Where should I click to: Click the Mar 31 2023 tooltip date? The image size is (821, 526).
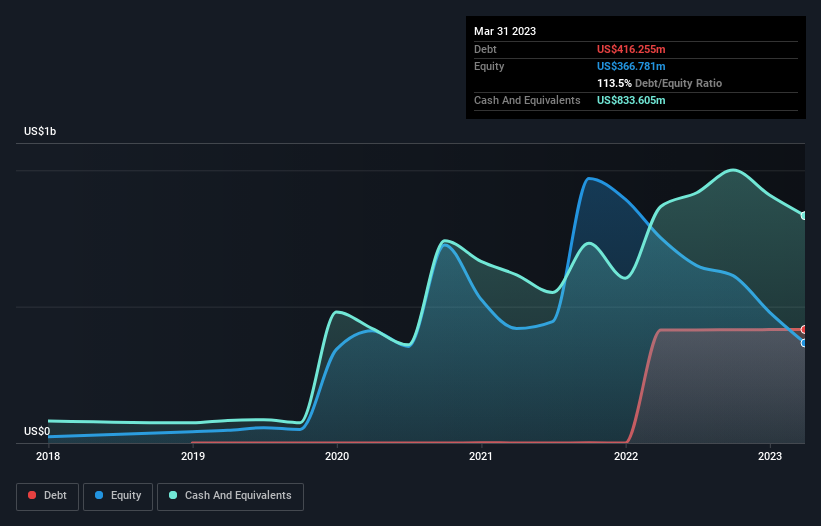[x=505, y=31]
